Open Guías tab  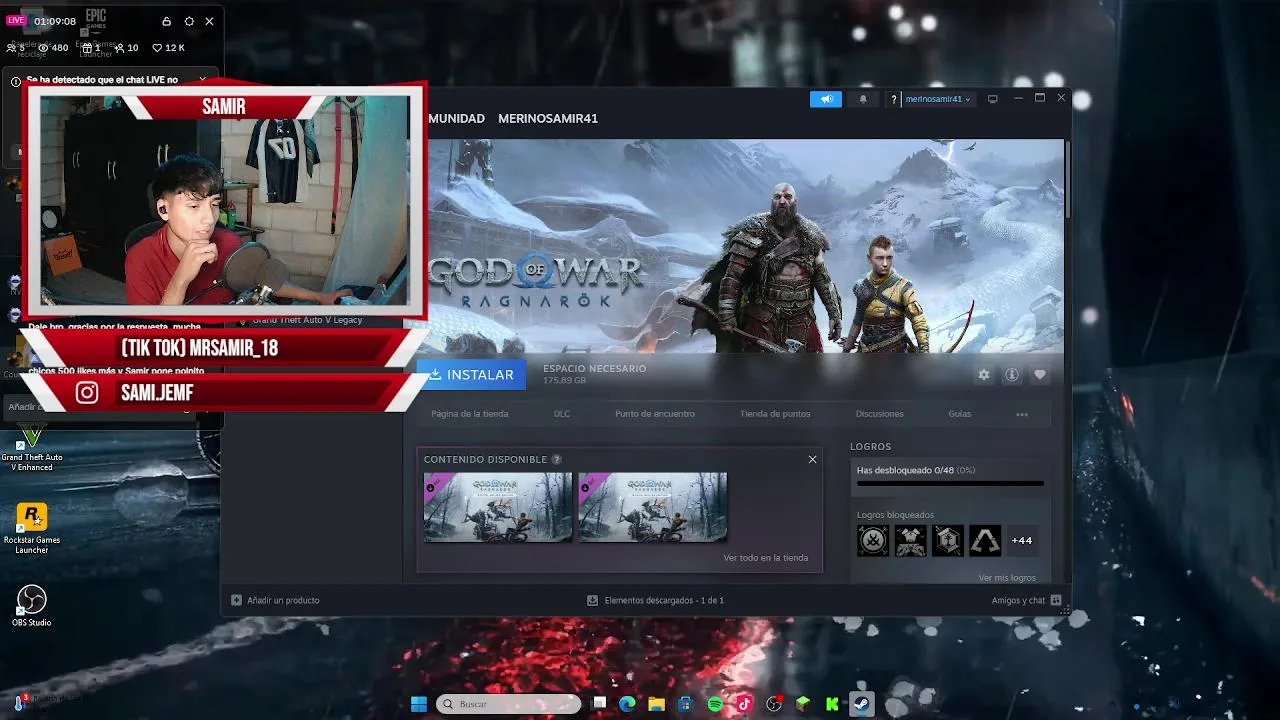pyautogui.click(x=959, y=414)
